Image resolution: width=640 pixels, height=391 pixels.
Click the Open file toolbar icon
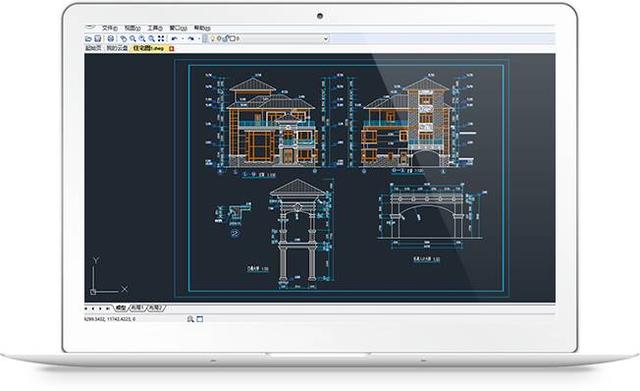point(88,39)
